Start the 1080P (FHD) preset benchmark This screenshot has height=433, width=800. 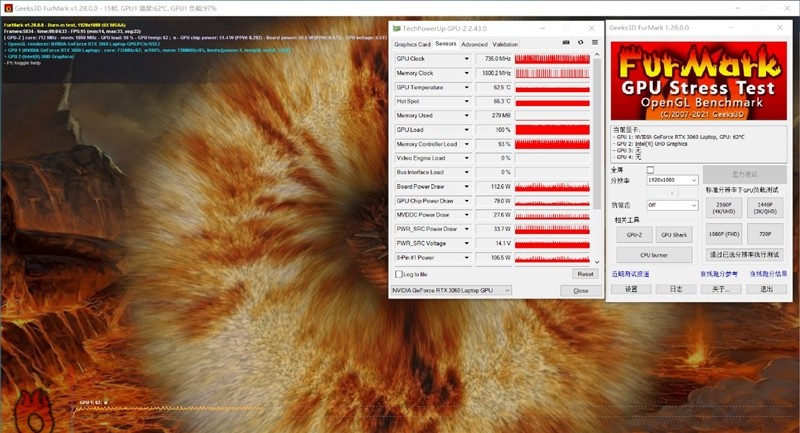(x=723, y=234)
